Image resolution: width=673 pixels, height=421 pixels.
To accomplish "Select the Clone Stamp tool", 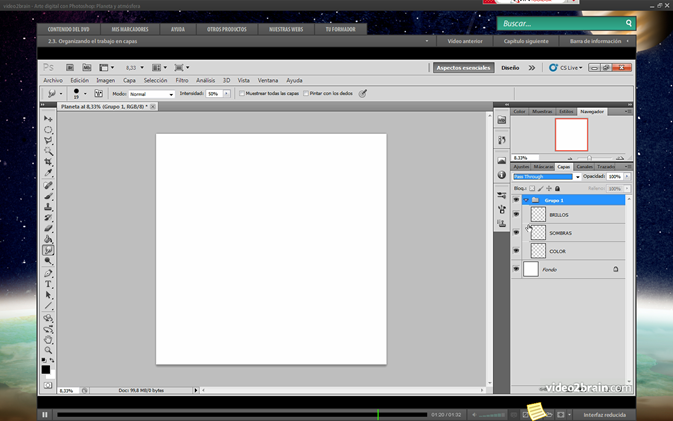I will [48, 207].
